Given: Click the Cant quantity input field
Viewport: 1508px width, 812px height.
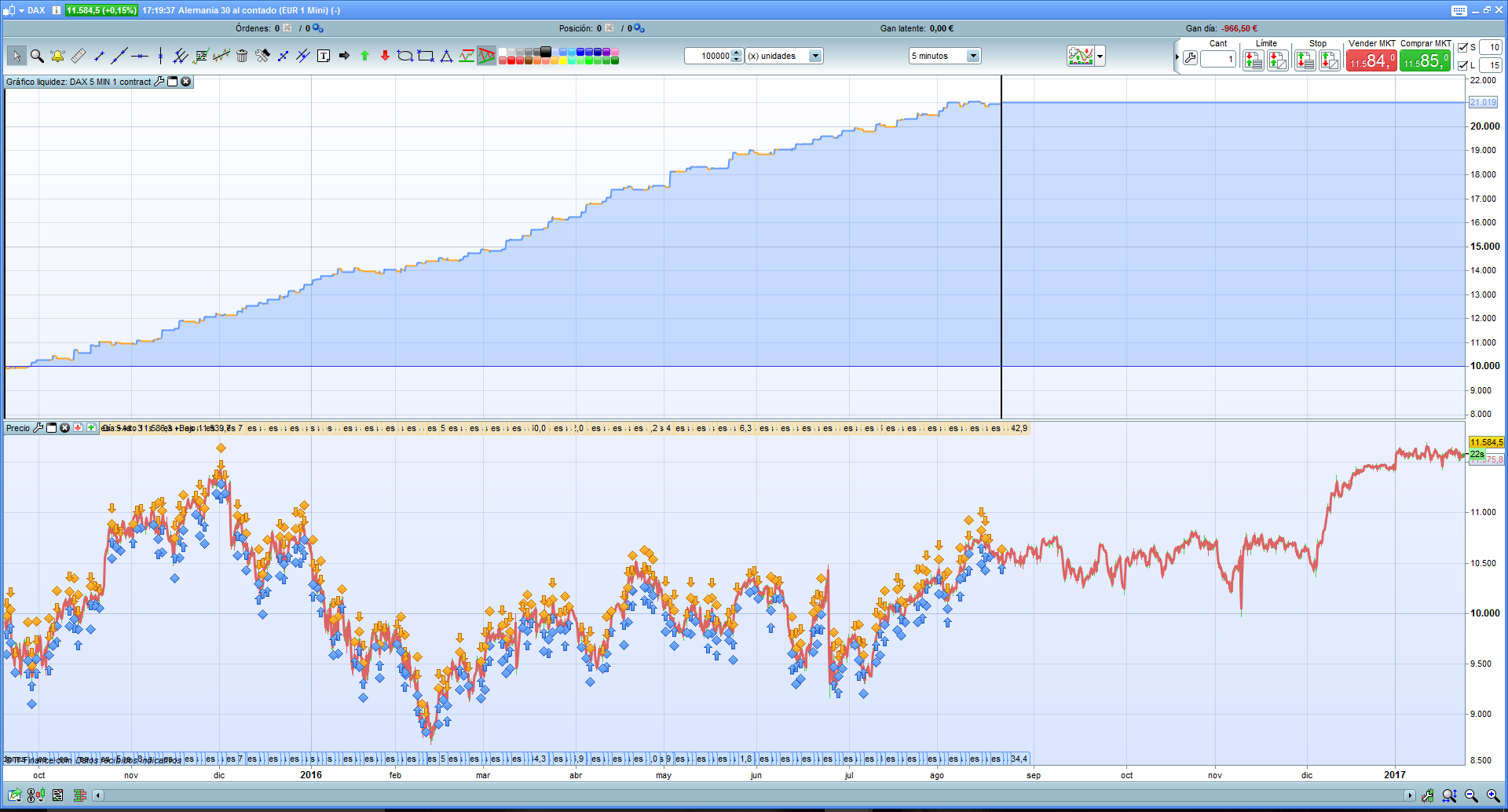Looking at the screenshot, I should pos(1218,59).
